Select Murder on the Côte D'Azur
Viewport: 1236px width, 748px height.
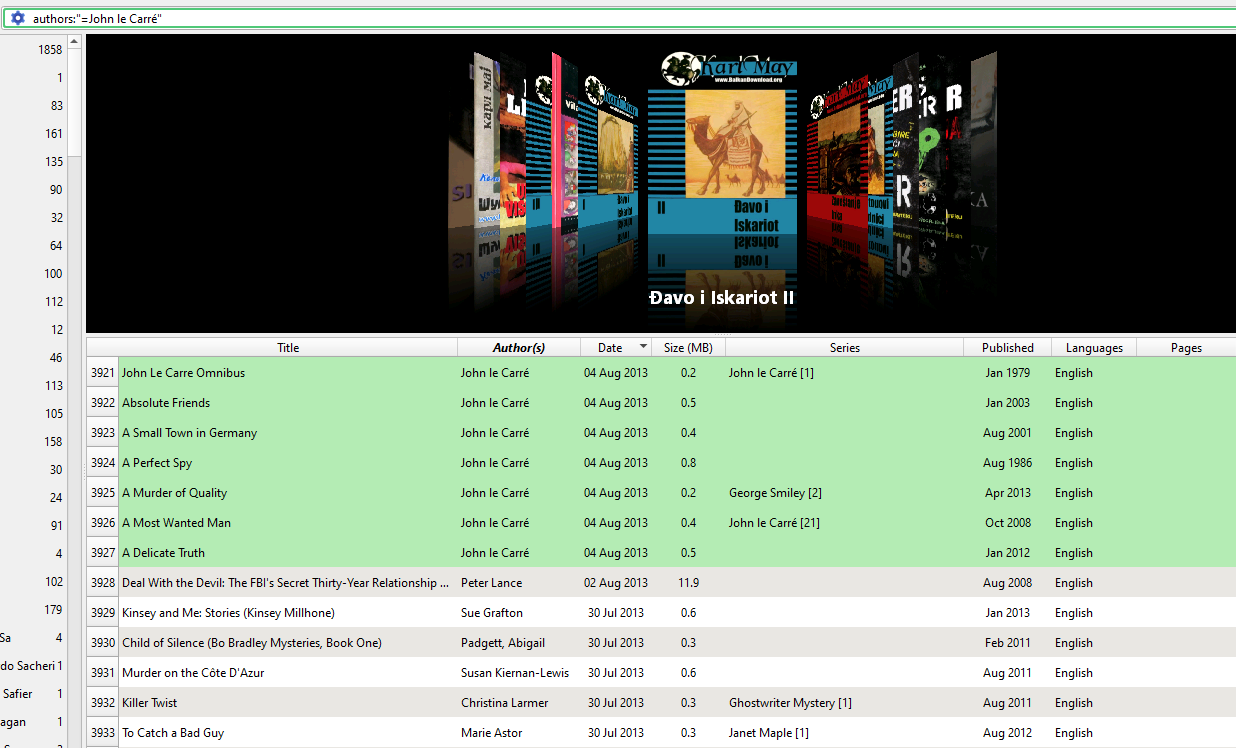click(x=193, y=673)
